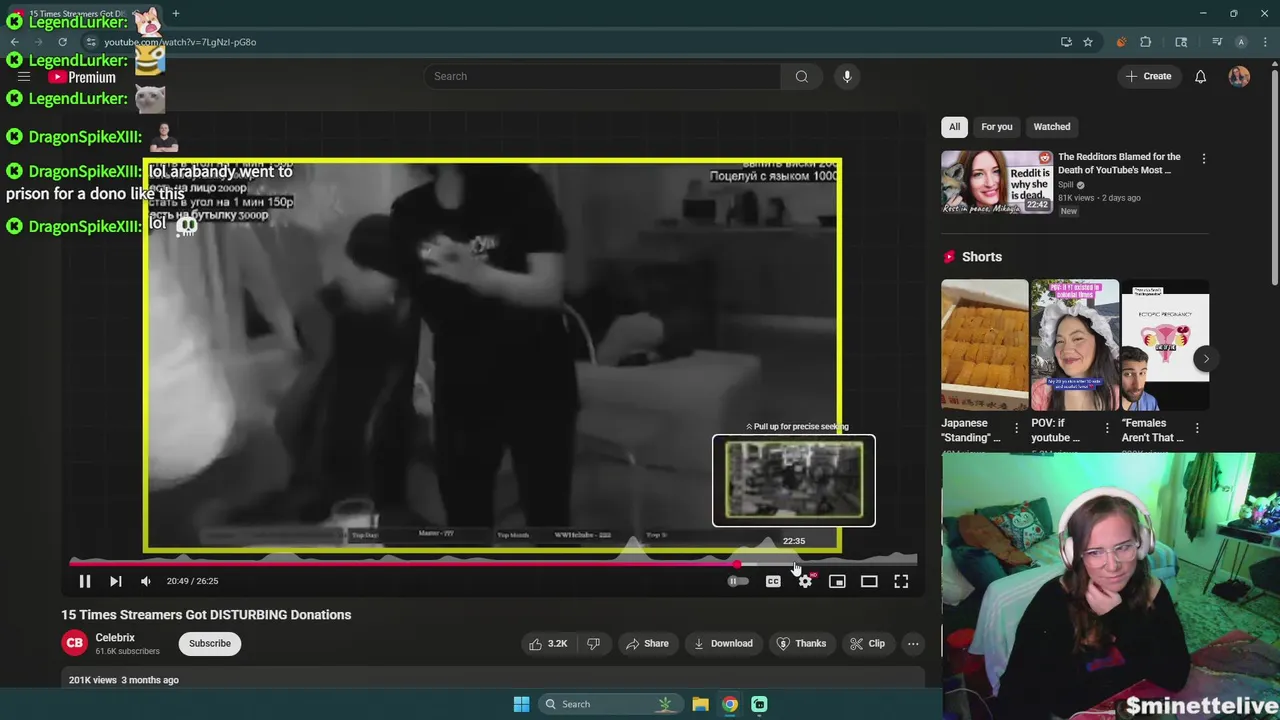Open Chrome three-dot menu
Image resolution: width=1280 pixels, height=720 pixels.
1265,42
